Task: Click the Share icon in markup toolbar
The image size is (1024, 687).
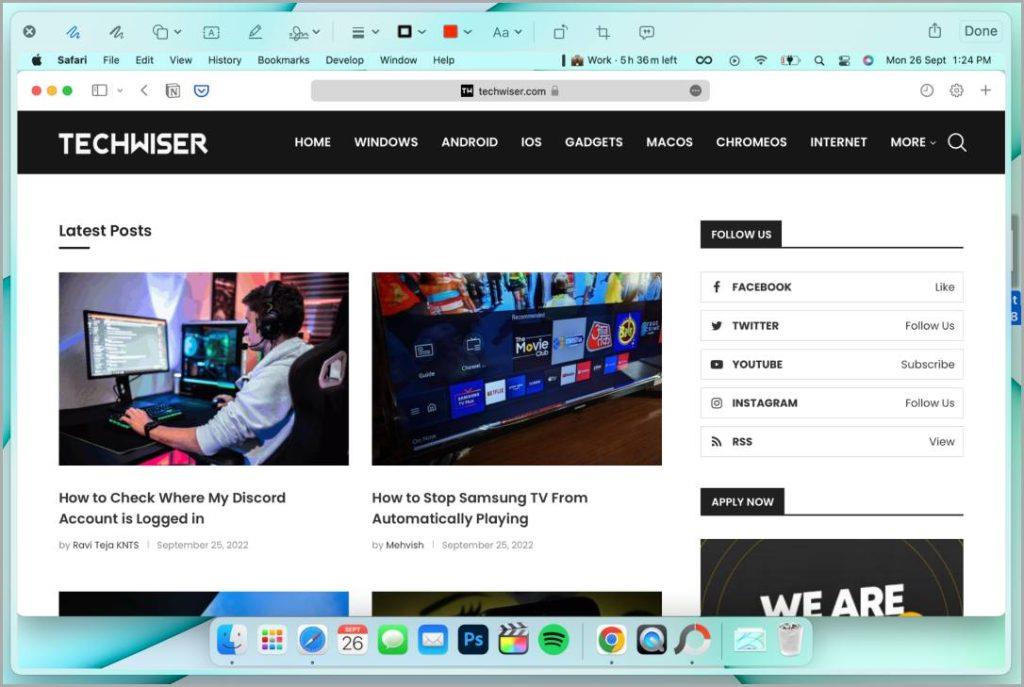Action: (935, 31)
